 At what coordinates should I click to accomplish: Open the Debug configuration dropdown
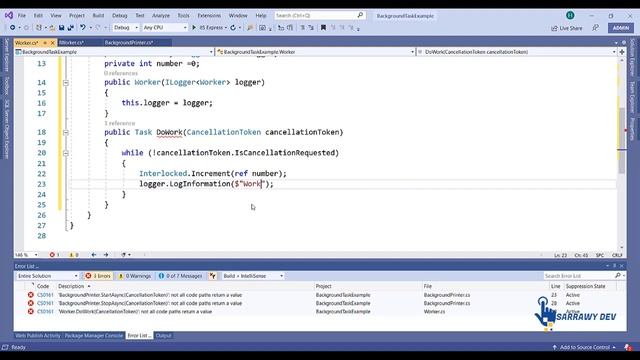pyautogui.click(x=125, y=28)
